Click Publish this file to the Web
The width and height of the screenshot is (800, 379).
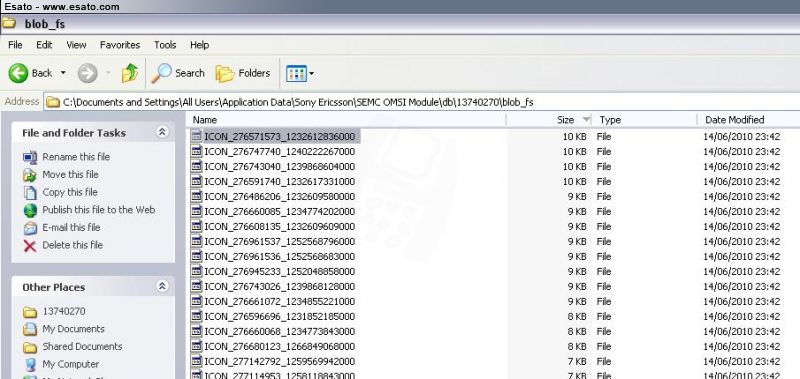pyautogui.click(x=98, y=210)
